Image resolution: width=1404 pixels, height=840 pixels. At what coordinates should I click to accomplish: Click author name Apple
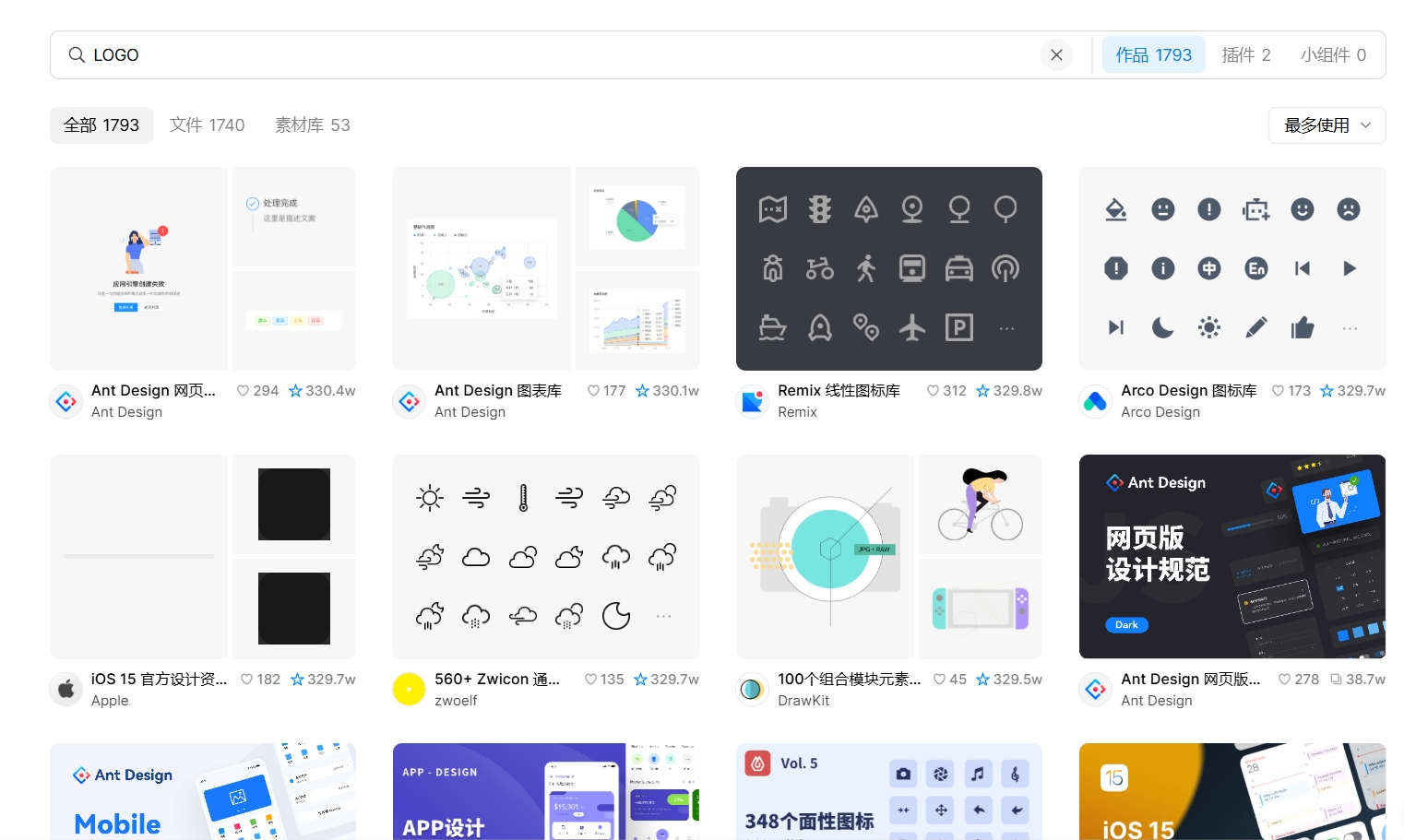click(110, 701)
